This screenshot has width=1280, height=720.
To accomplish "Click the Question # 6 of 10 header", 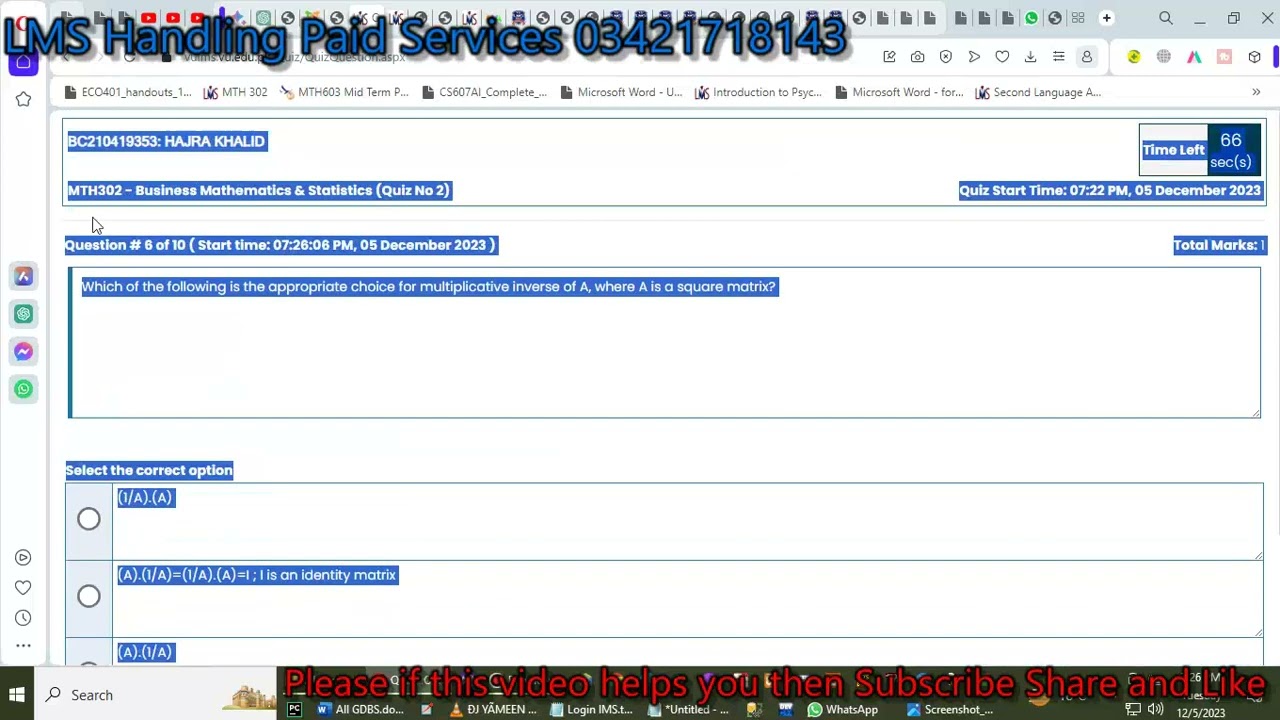I will [x=281, y=245].
